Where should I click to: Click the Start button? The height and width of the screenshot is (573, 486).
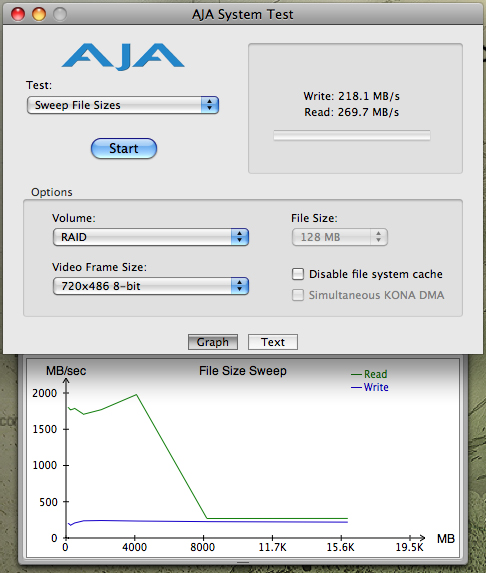[124, 148]
